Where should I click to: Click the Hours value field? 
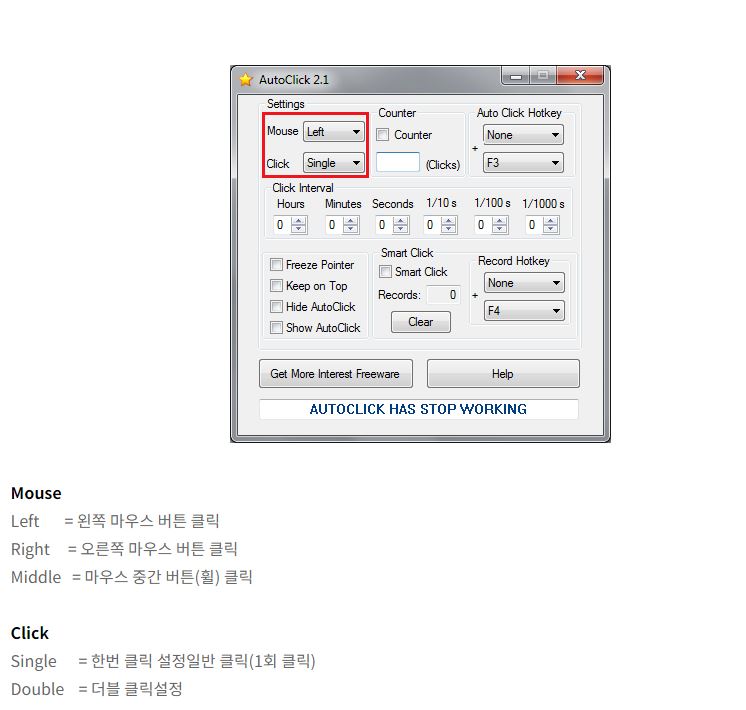283,225
